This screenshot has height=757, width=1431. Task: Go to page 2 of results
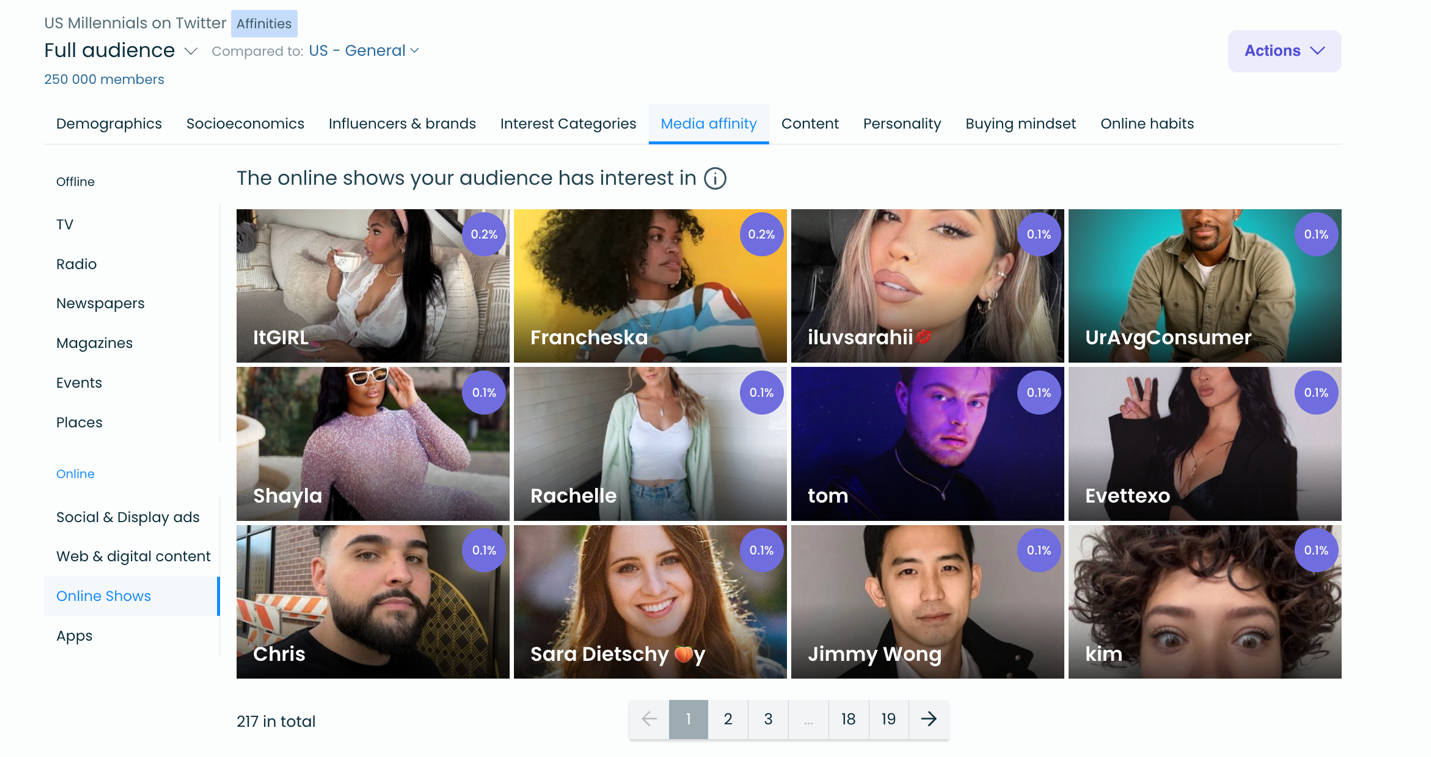click(x=728, y=719)
